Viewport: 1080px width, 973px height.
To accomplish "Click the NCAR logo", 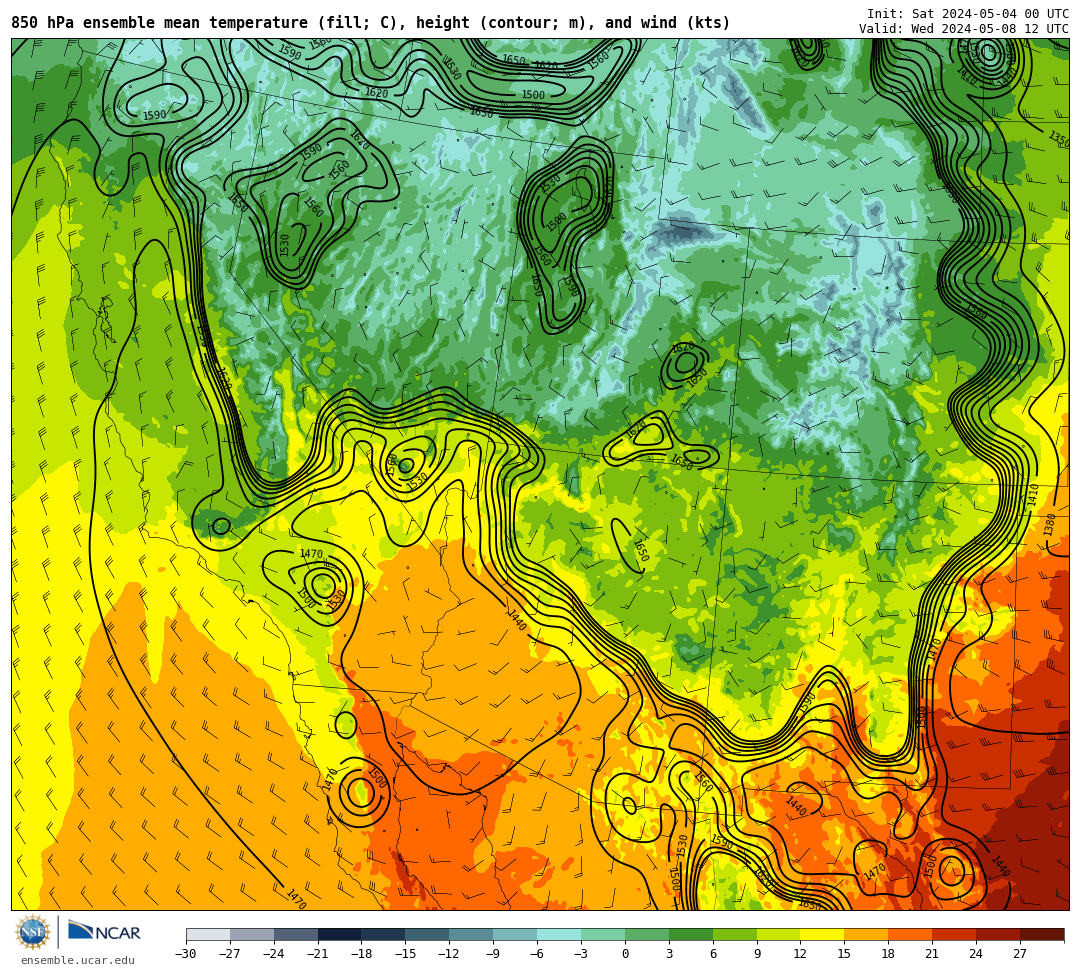I will 104,933.
